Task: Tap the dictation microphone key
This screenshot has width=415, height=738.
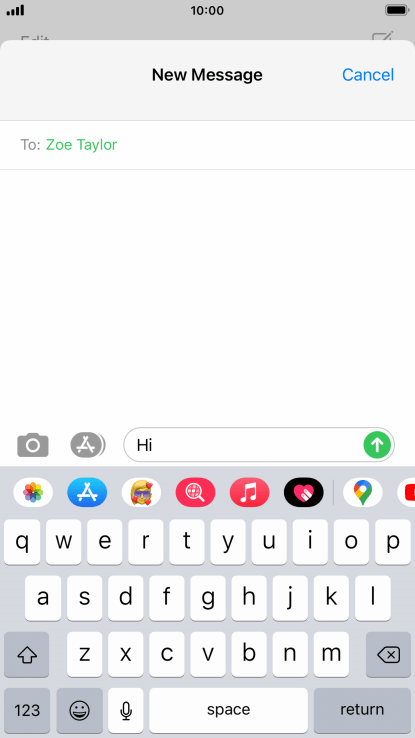Action: [126, 710]
